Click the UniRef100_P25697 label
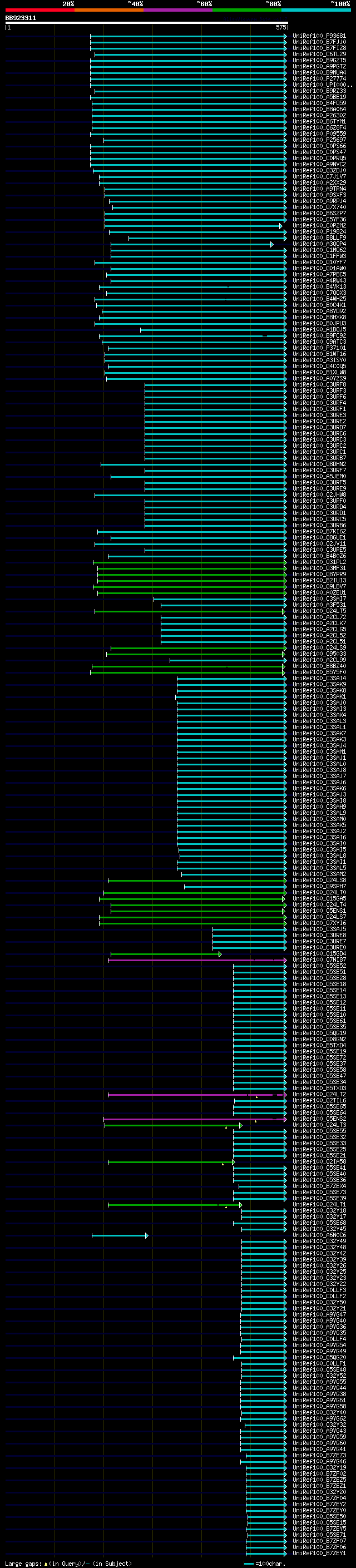This screenshot has width=356, height=1568. coord(319,140)
